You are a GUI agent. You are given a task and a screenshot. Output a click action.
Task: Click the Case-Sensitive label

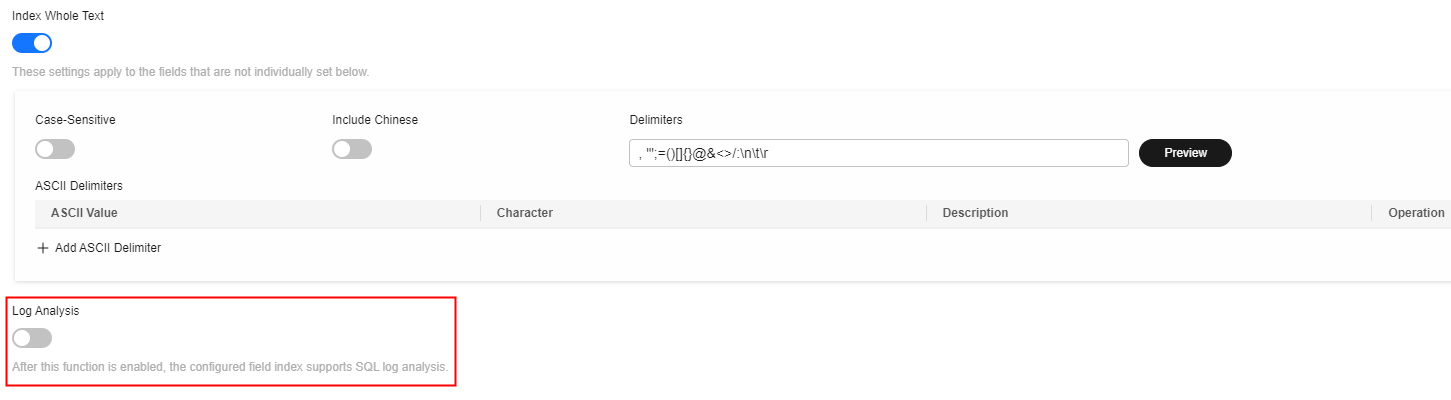(x=75, y=120)
